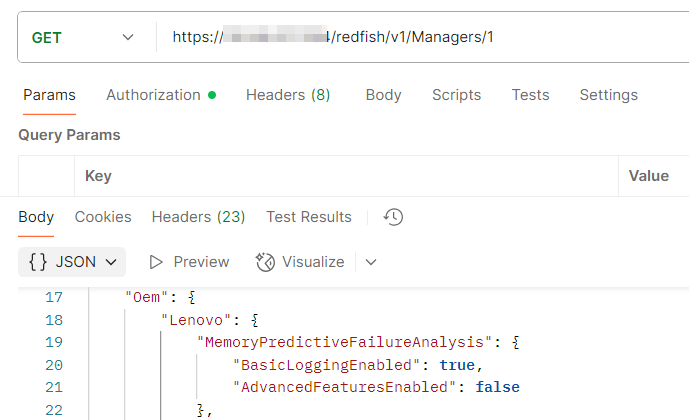Click the JSON braces format icon
689x420 pixels.
pos(38,262)
